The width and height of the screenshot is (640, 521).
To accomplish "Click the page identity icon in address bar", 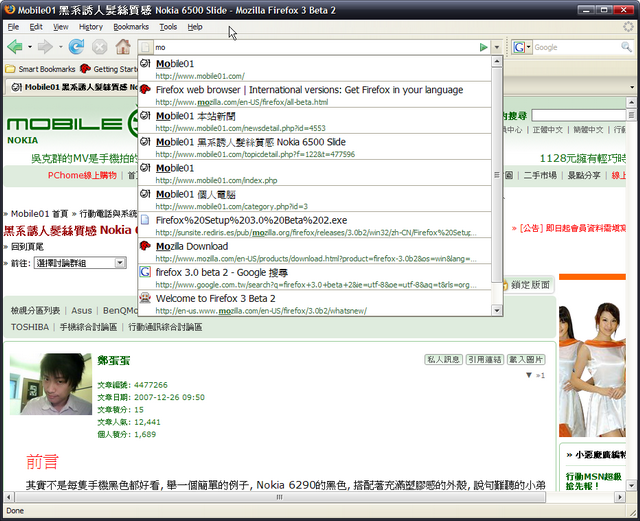I will [147, 47].
